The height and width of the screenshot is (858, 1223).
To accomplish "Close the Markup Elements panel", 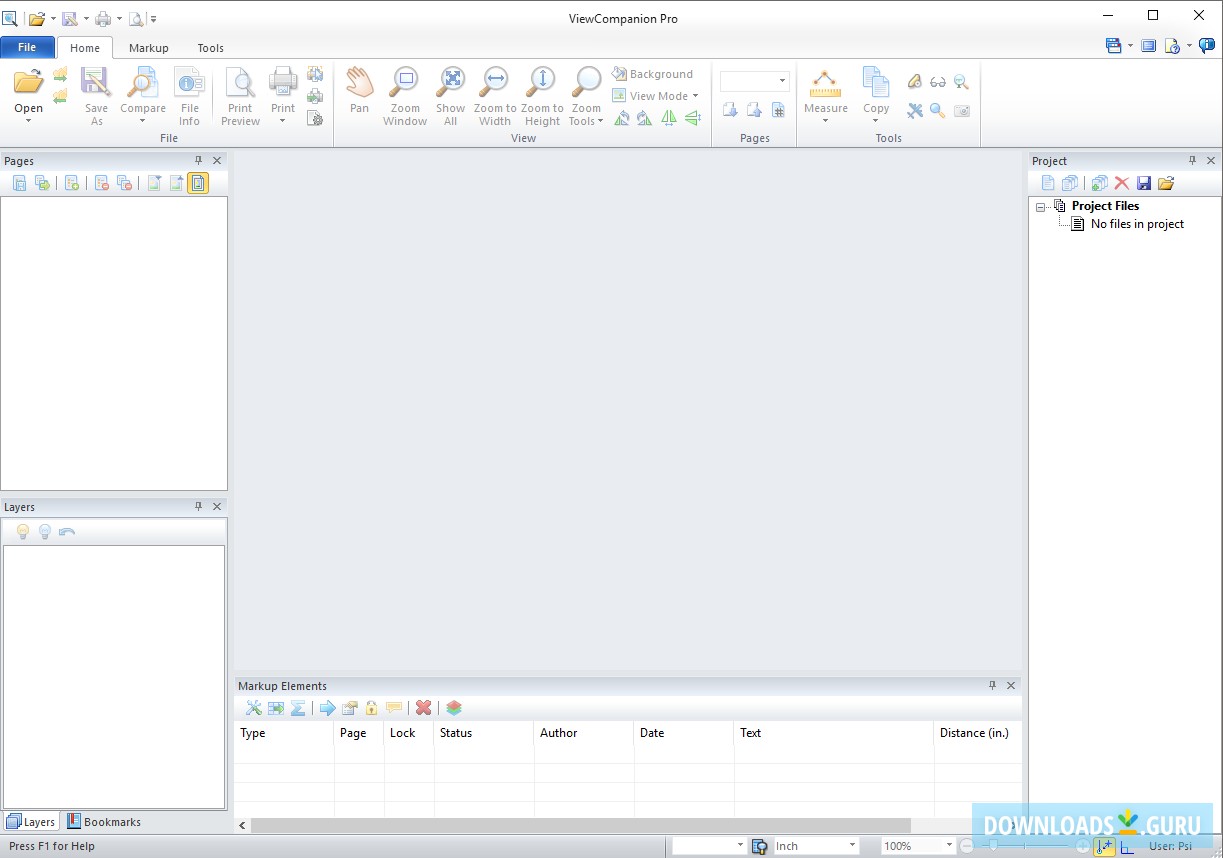I will [1011, 685].
